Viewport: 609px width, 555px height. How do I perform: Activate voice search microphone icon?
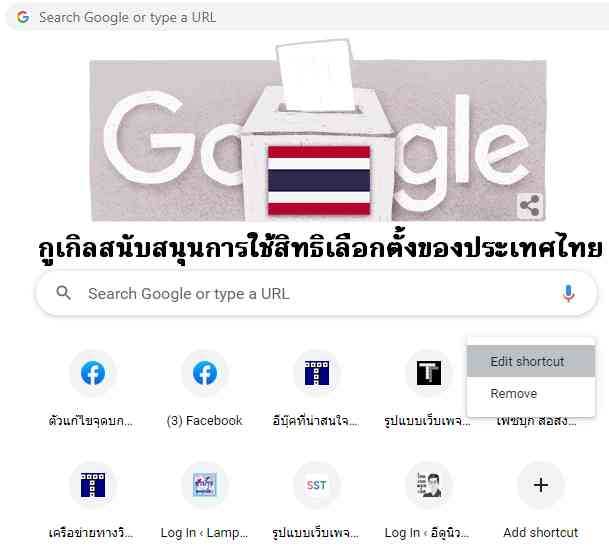pyautogui.click(x=568, y=293)
